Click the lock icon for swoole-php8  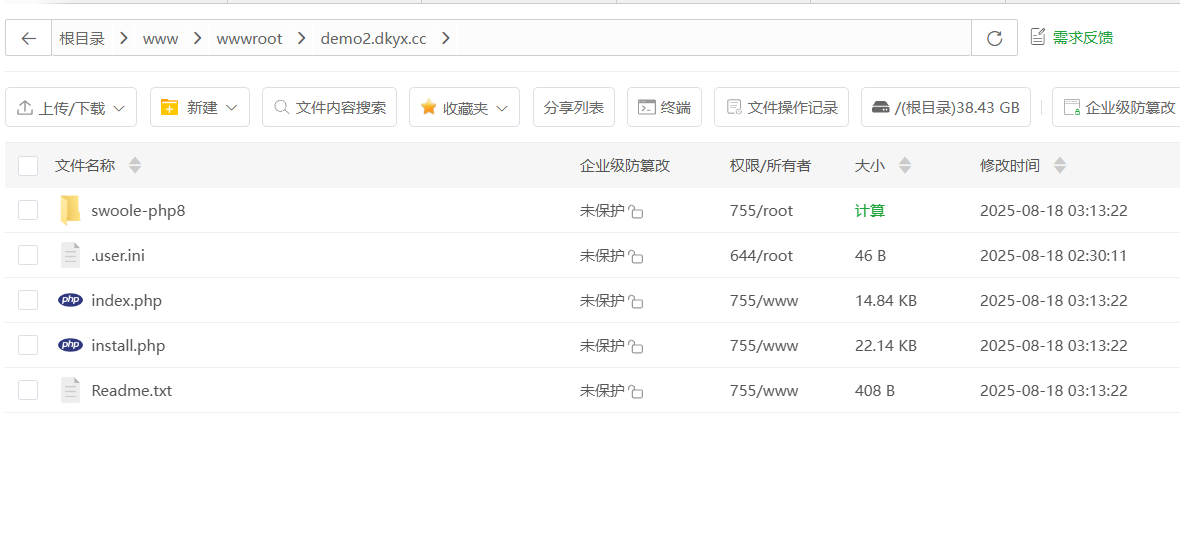pos(636,212)
